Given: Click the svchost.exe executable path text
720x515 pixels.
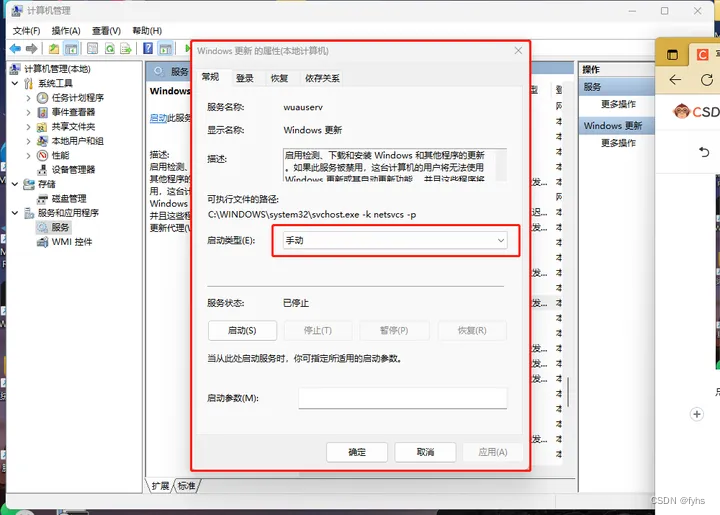Looking at the screenshot, I should (312, 214).
